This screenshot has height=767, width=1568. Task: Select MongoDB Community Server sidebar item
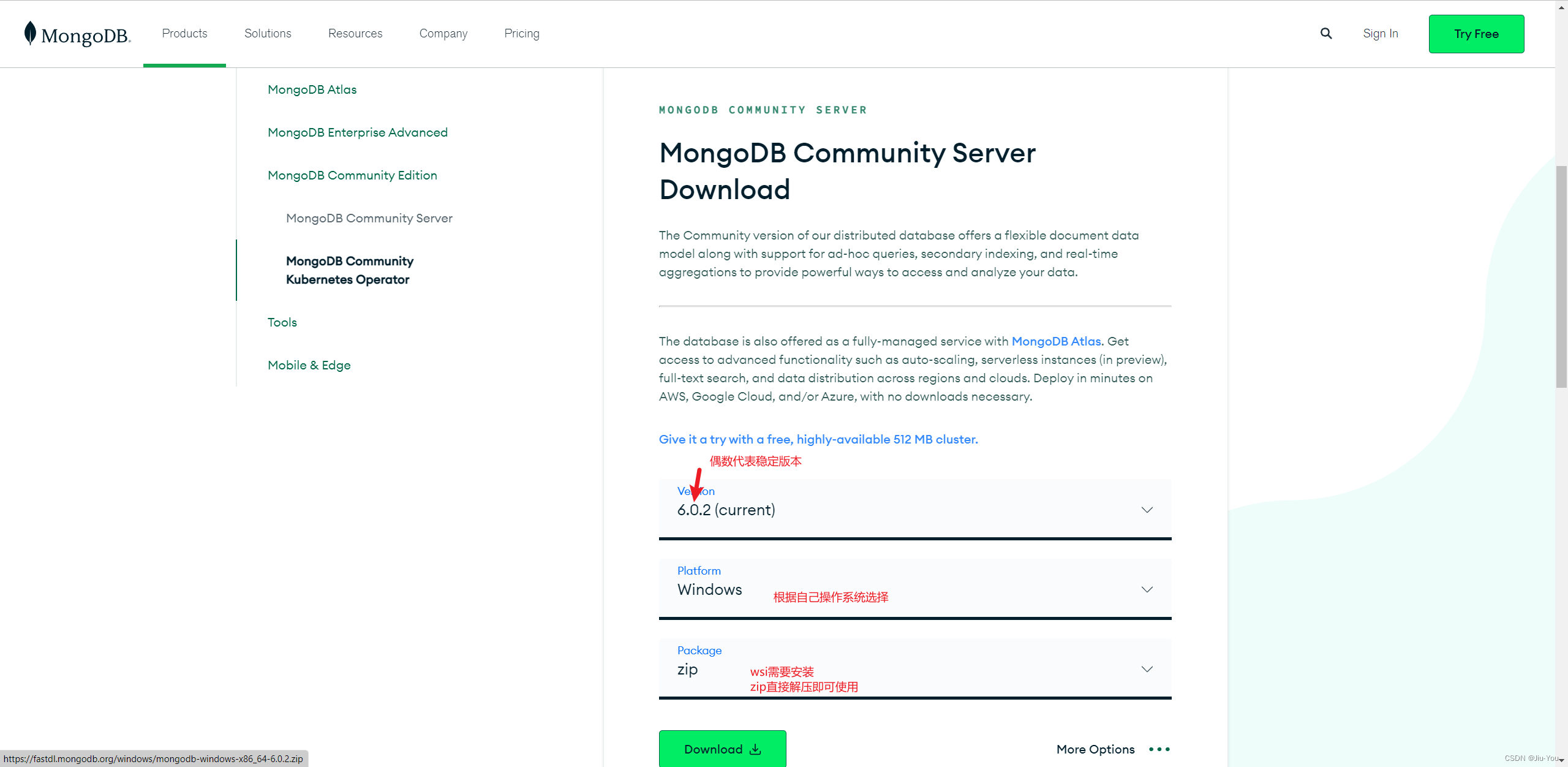(x=369, y=218)
